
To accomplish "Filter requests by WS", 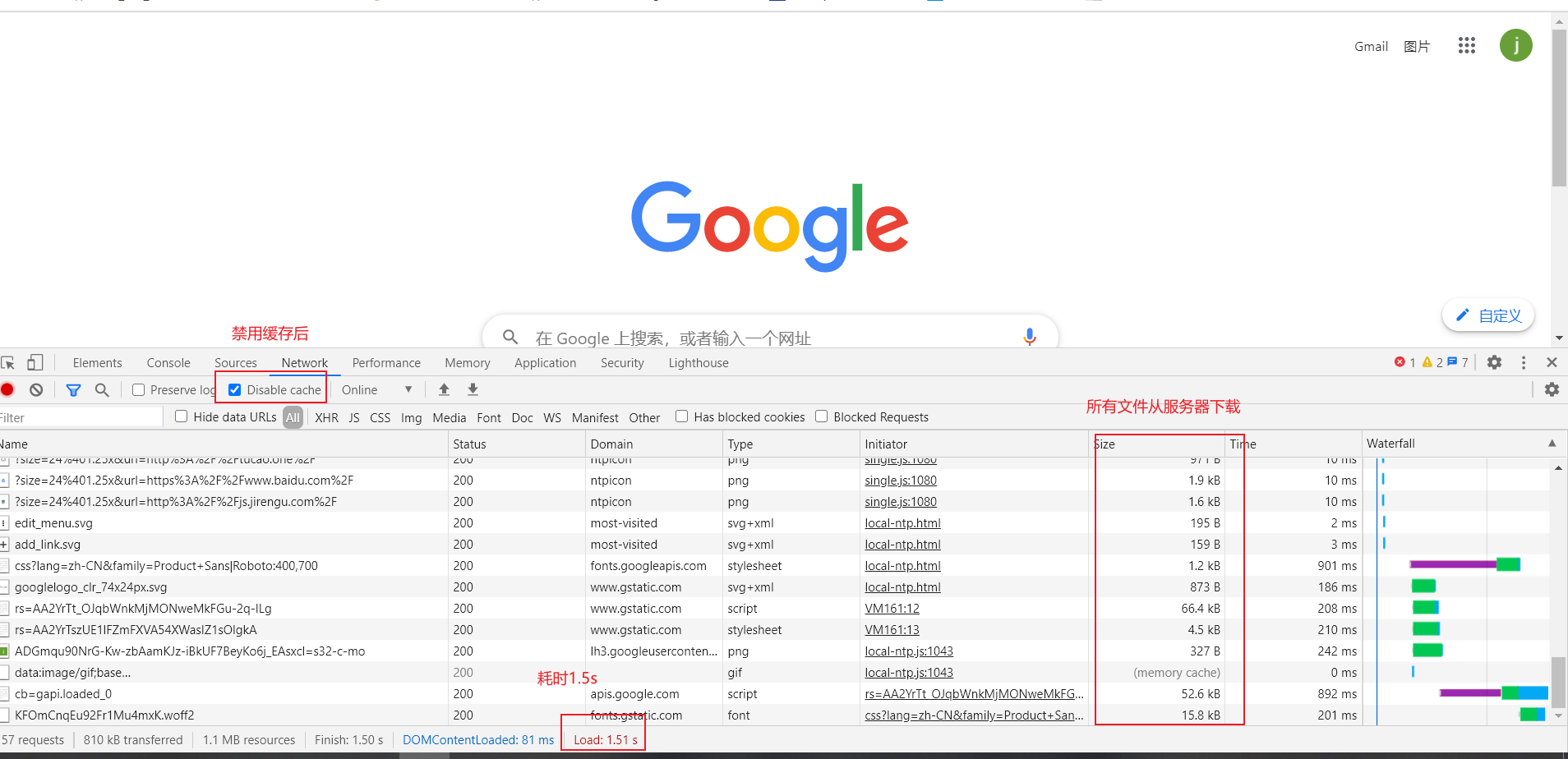I will 552,417.
